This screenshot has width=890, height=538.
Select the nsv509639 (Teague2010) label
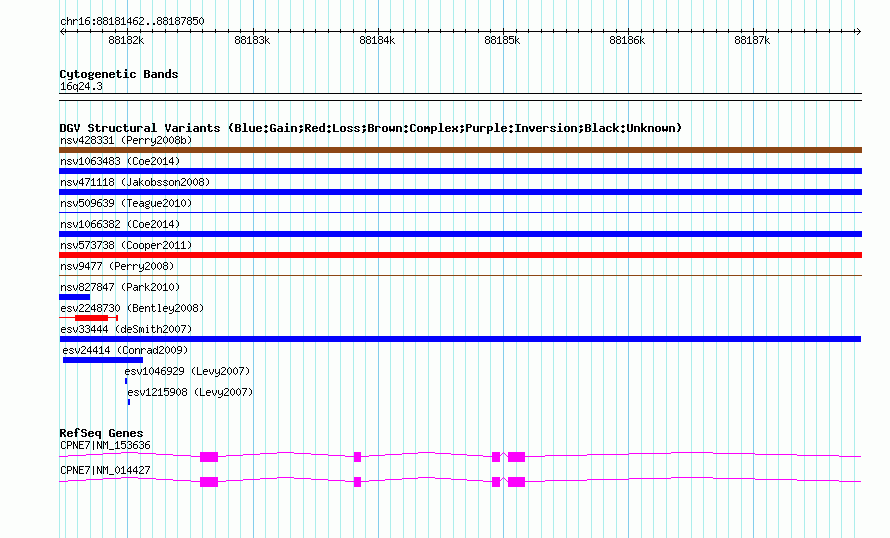click(126, 203)
